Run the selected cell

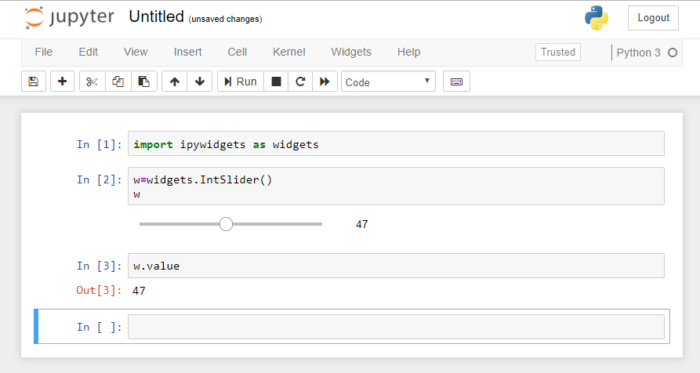point(241,82)
